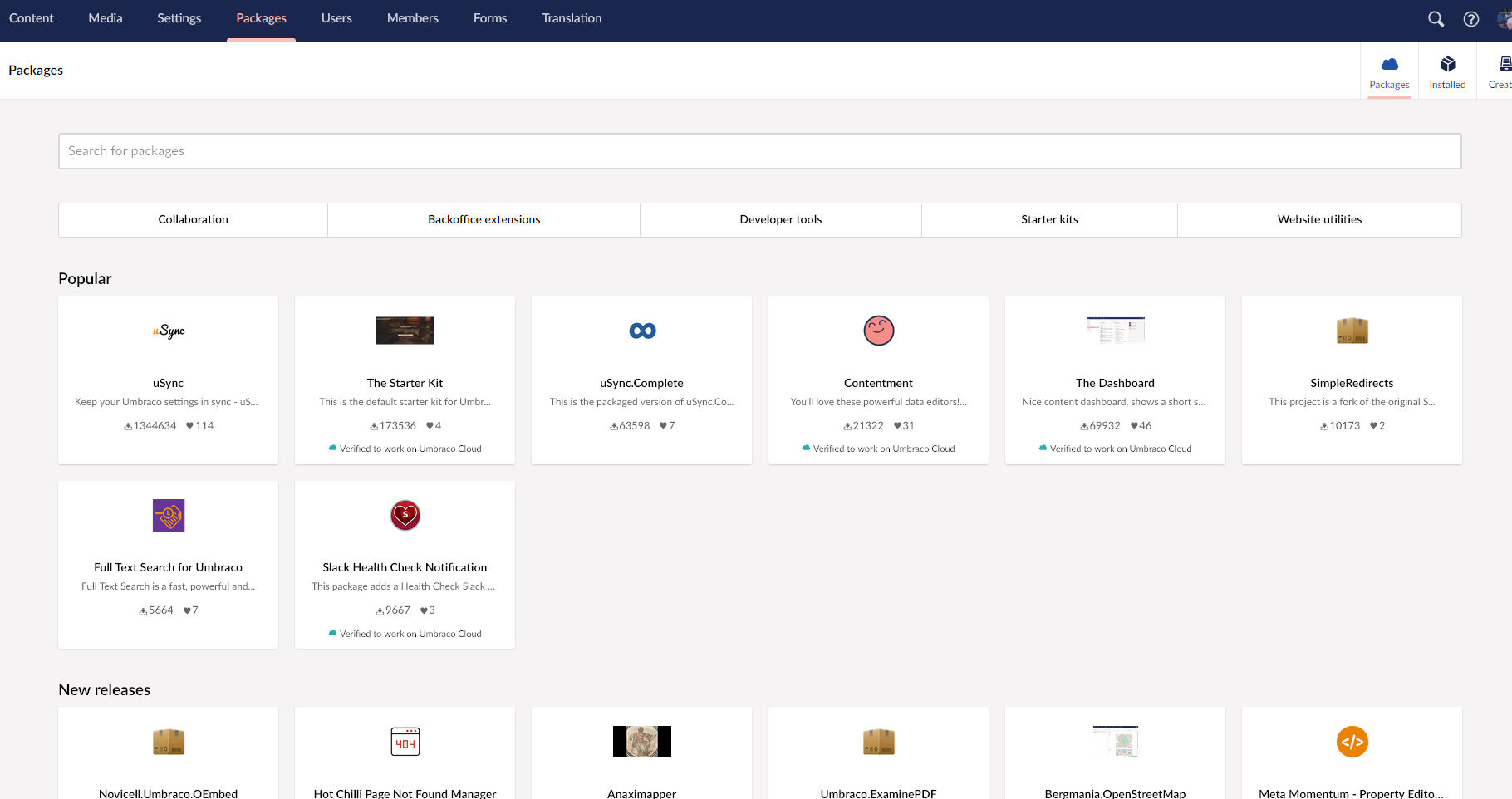Filter by Collaboration category
Image resolution: width=1512 pixels, height=799 pixels.
[x=193, y=219]
